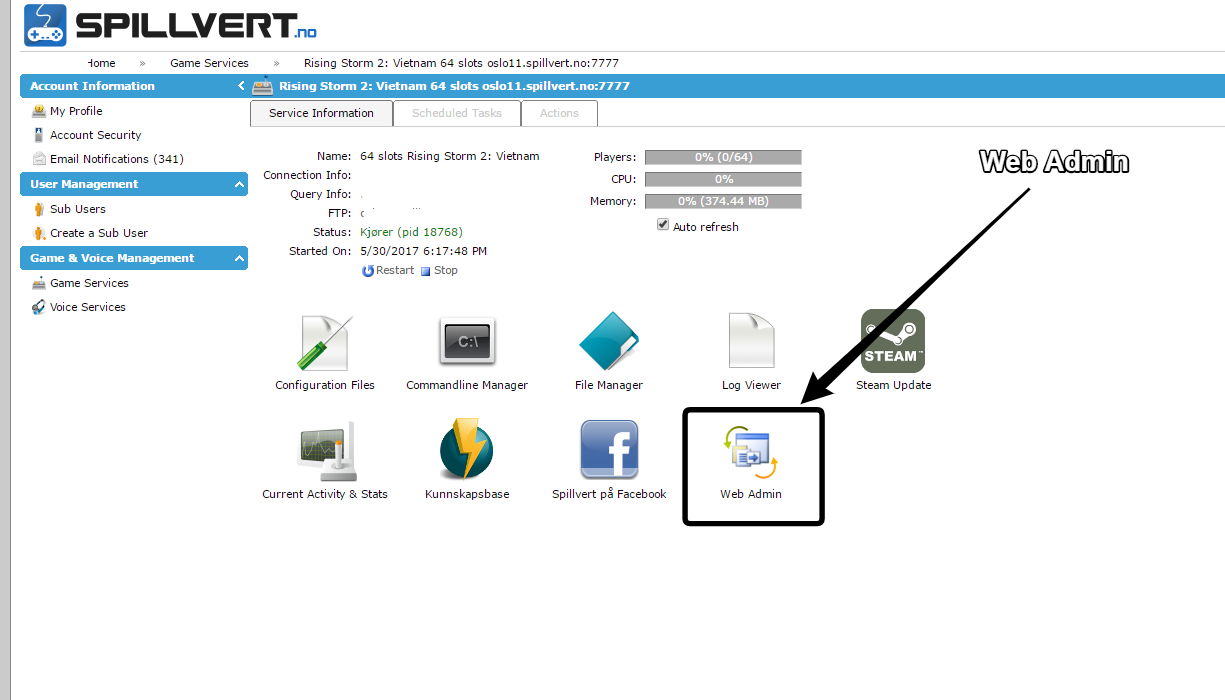
Task: Click the Account Security sidebar link
Action: 95,135
